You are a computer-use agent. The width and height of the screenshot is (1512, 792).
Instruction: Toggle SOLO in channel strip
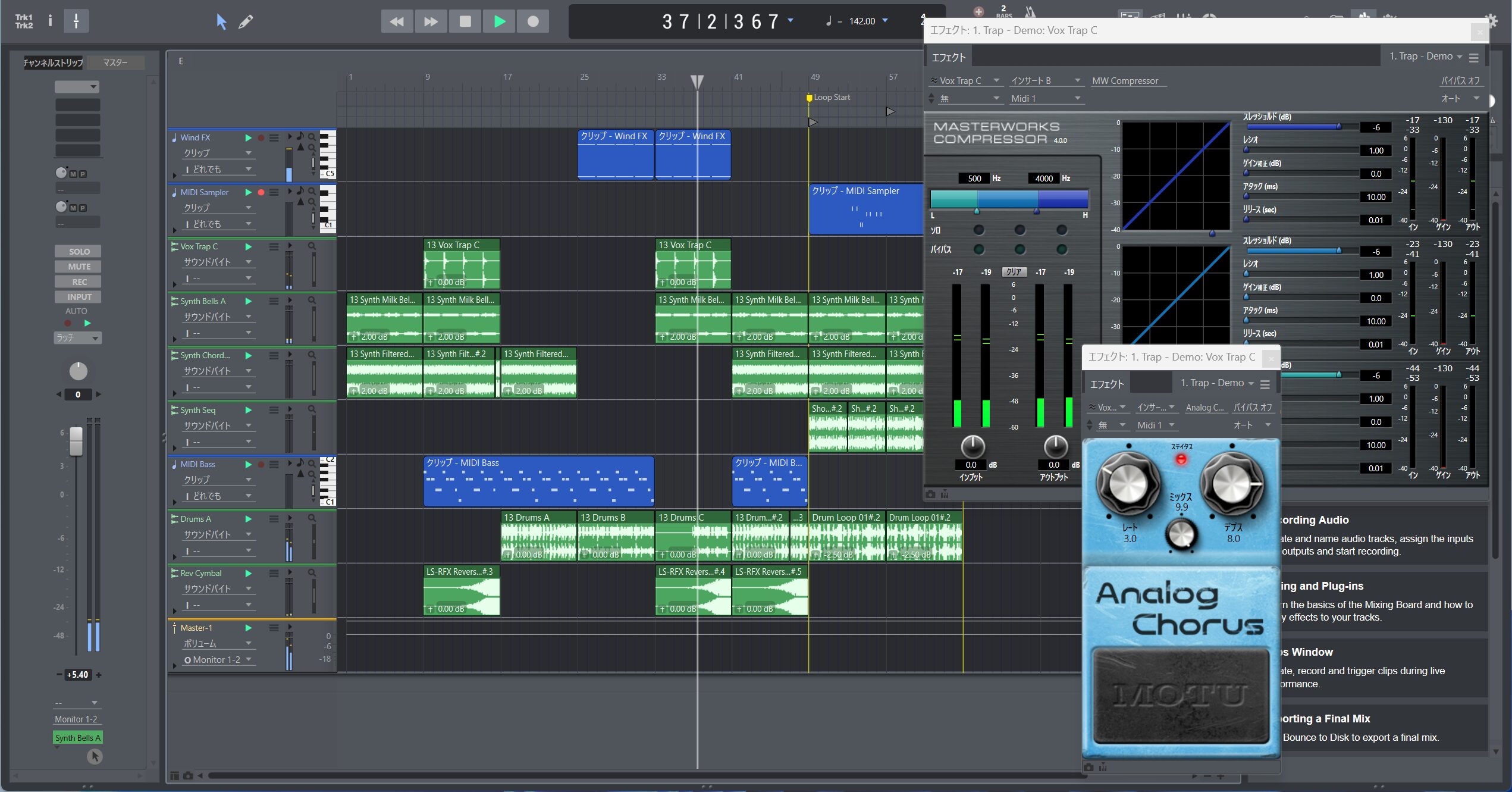click(79, 251)
